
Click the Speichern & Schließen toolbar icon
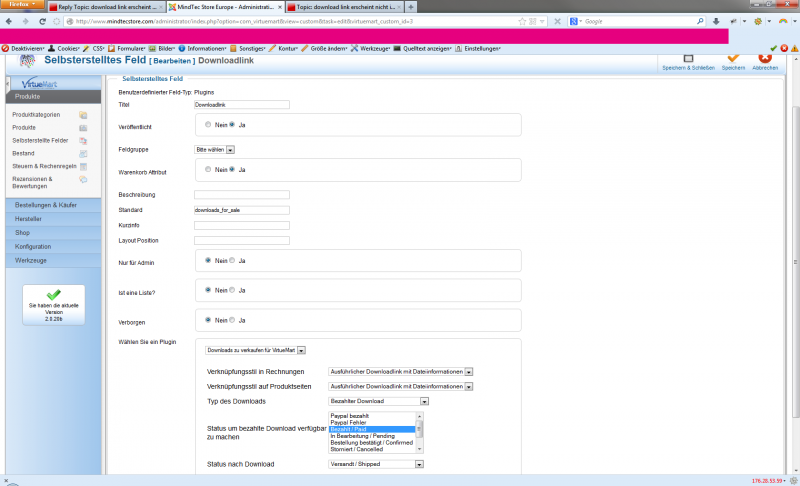click(x=688, y=59)
